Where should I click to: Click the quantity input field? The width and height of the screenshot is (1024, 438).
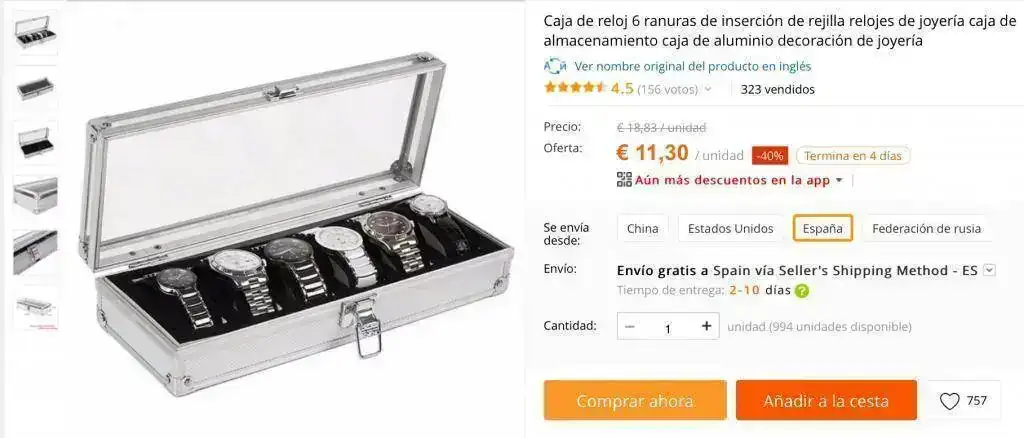pyautogui.click(x=667, y=326)
